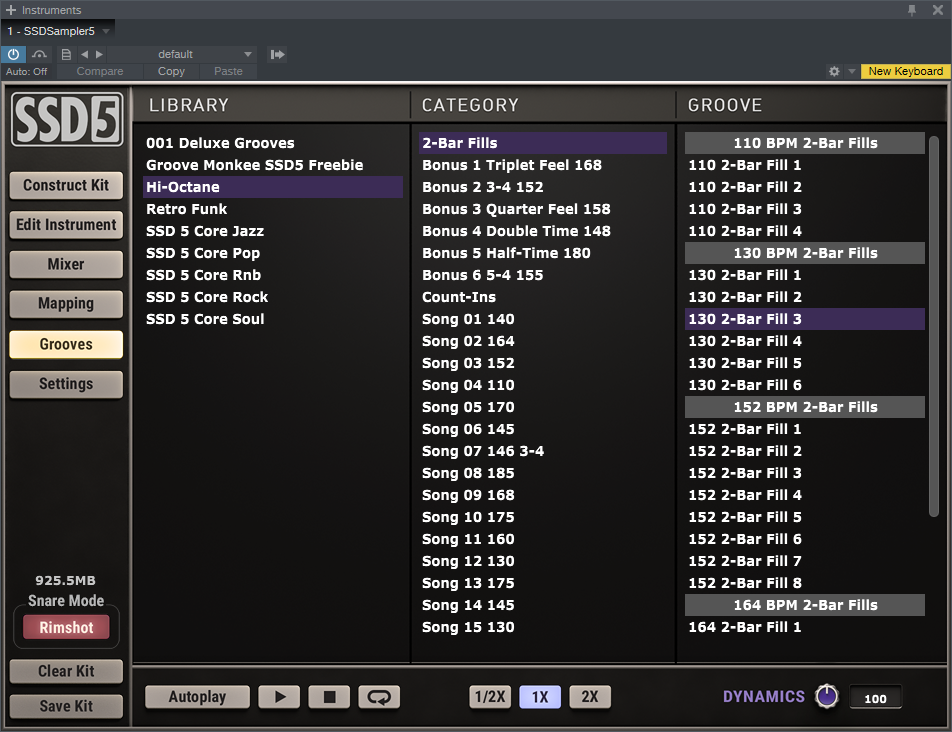Click the Dynamics value field 100
Image resolution: width=952 pixels, height=732 pixels.
[875, 698]
